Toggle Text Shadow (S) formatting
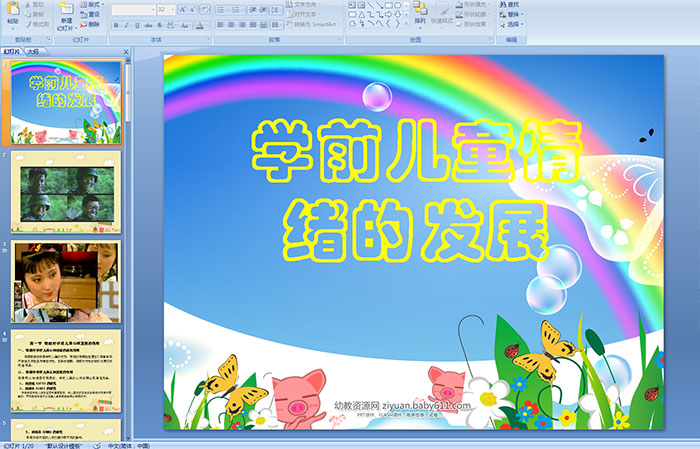The image size is (700, 449). click(x=159, y=25)
